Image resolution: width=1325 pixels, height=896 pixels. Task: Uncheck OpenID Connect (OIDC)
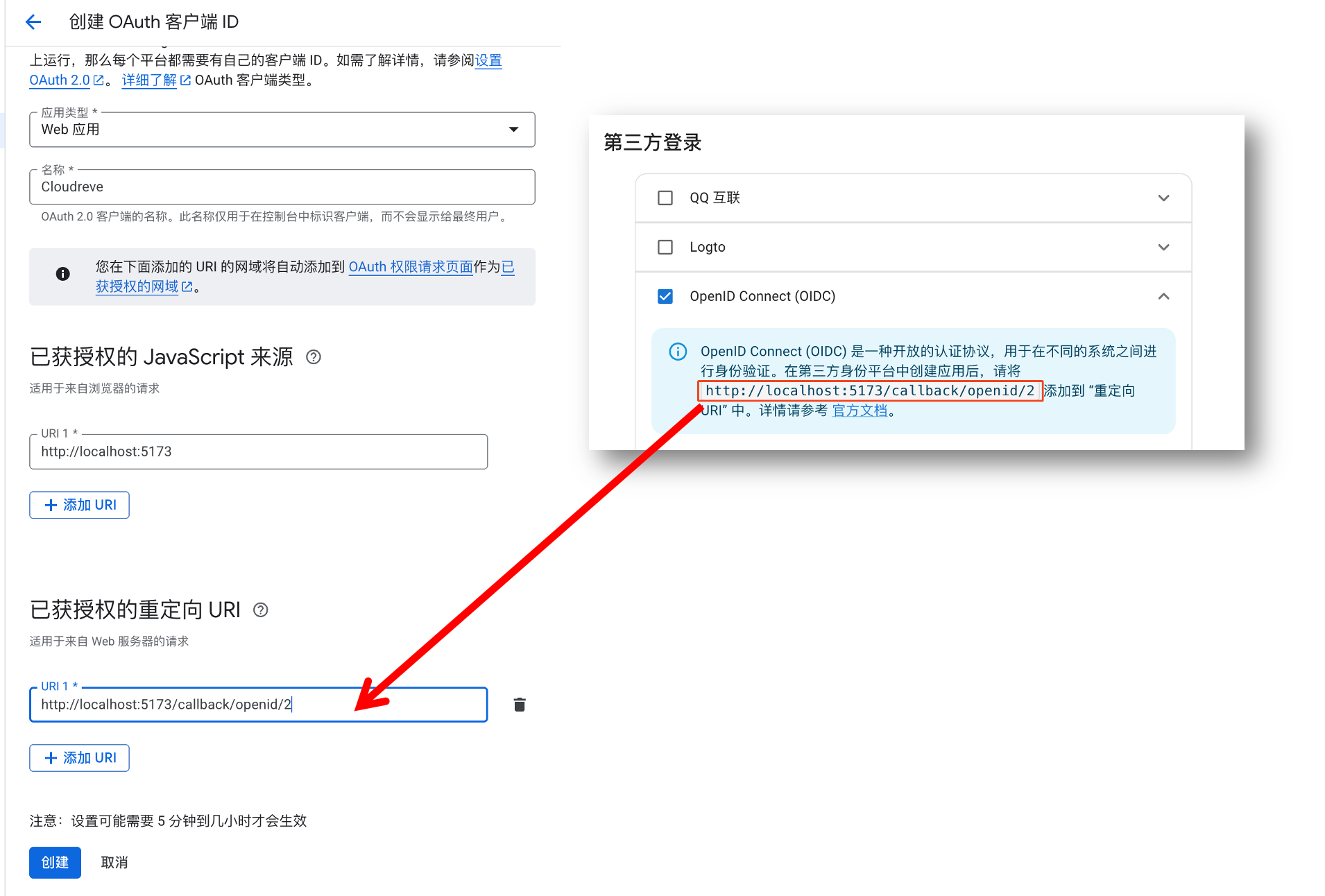click(665, 296)
